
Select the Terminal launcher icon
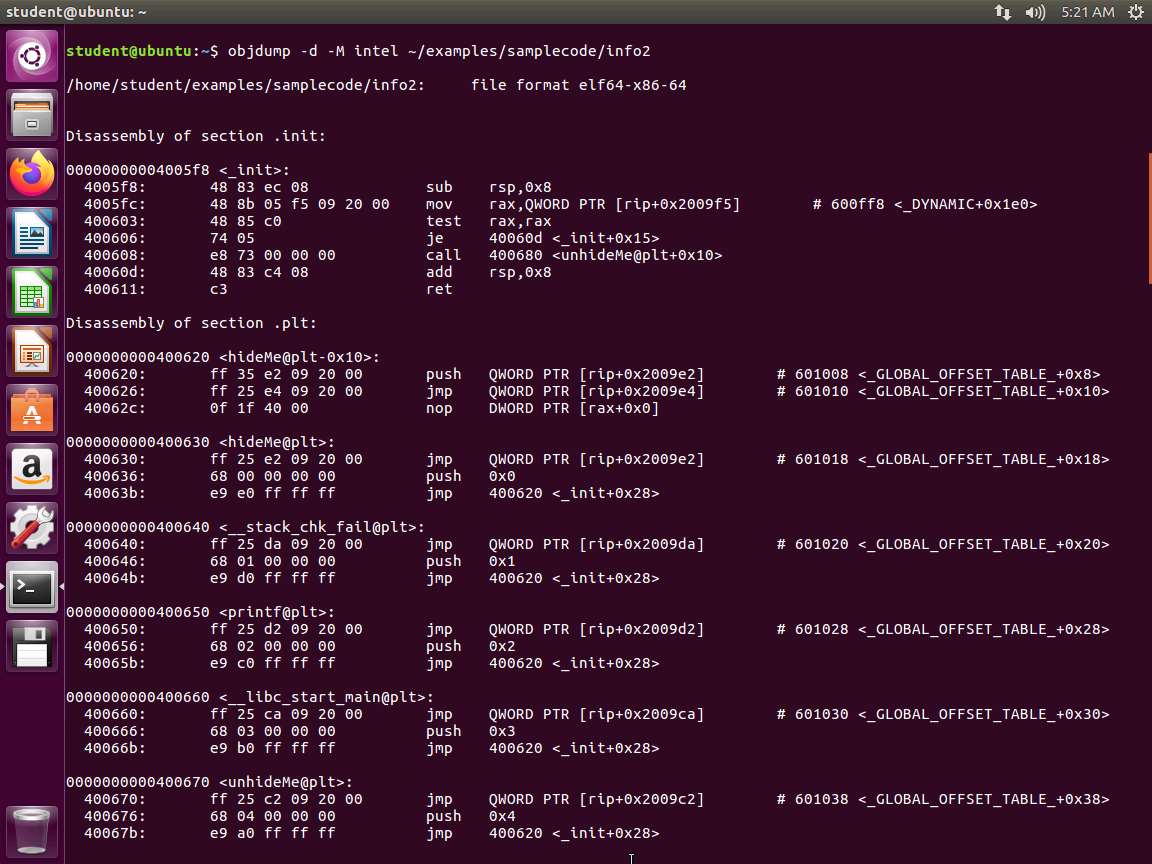tap(32, 587)
